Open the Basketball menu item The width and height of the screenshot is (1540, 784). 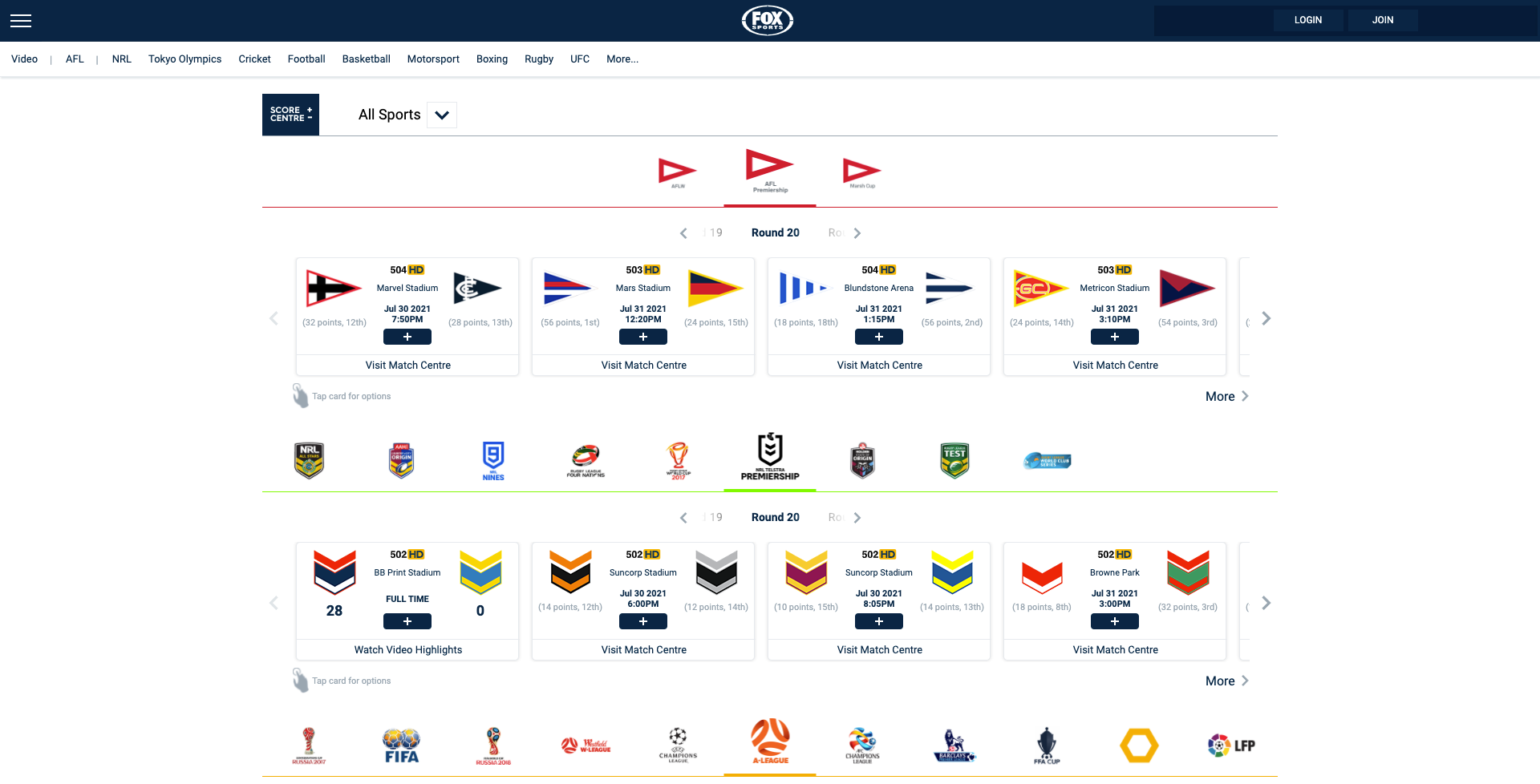click(366, 59)
